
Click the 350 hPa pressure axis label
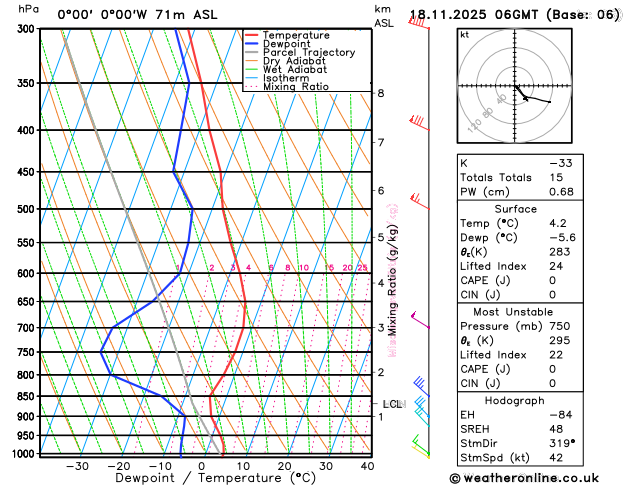tap(28, 83)
